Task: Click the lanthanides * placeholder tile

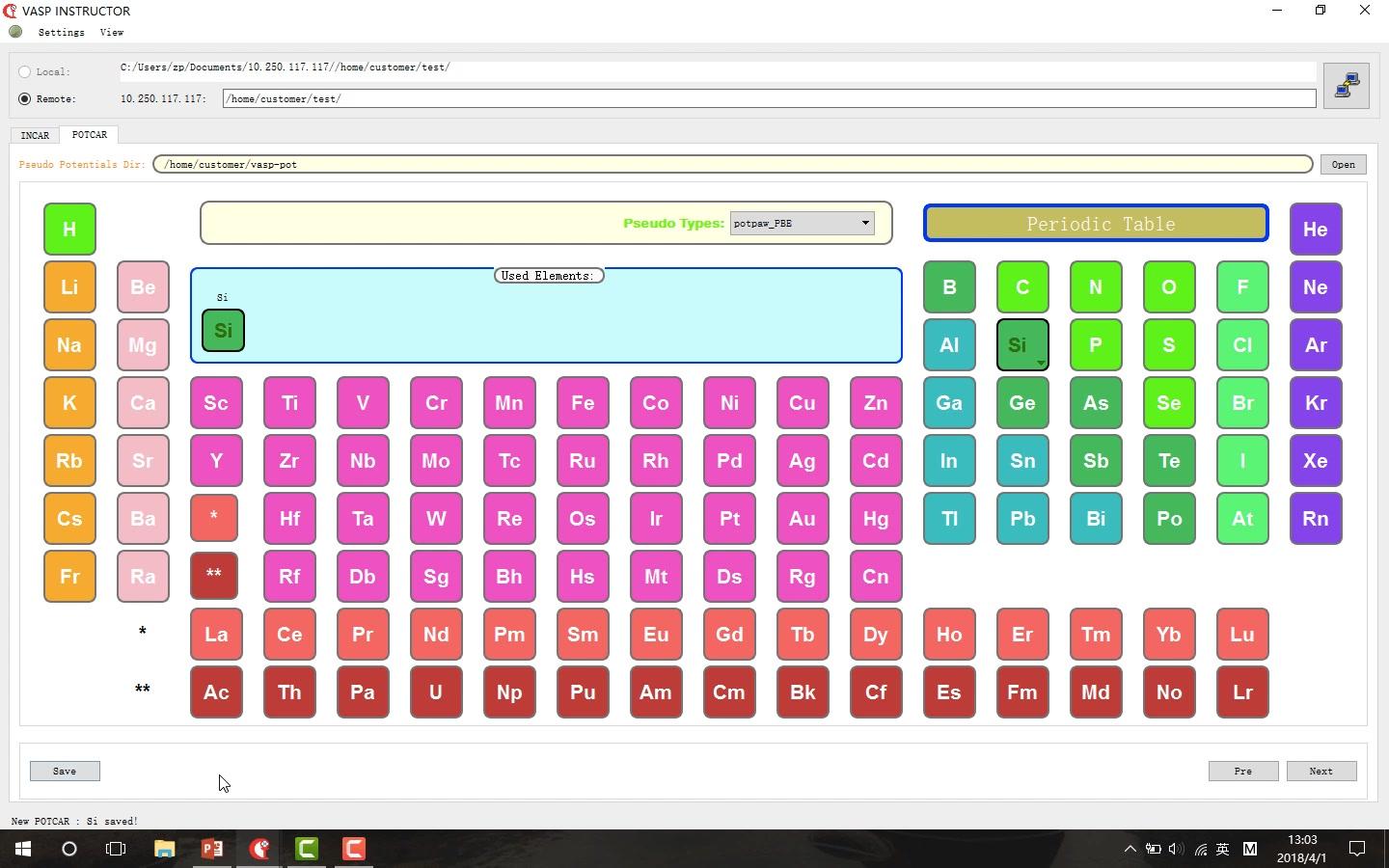Action: tap(214, 518)
